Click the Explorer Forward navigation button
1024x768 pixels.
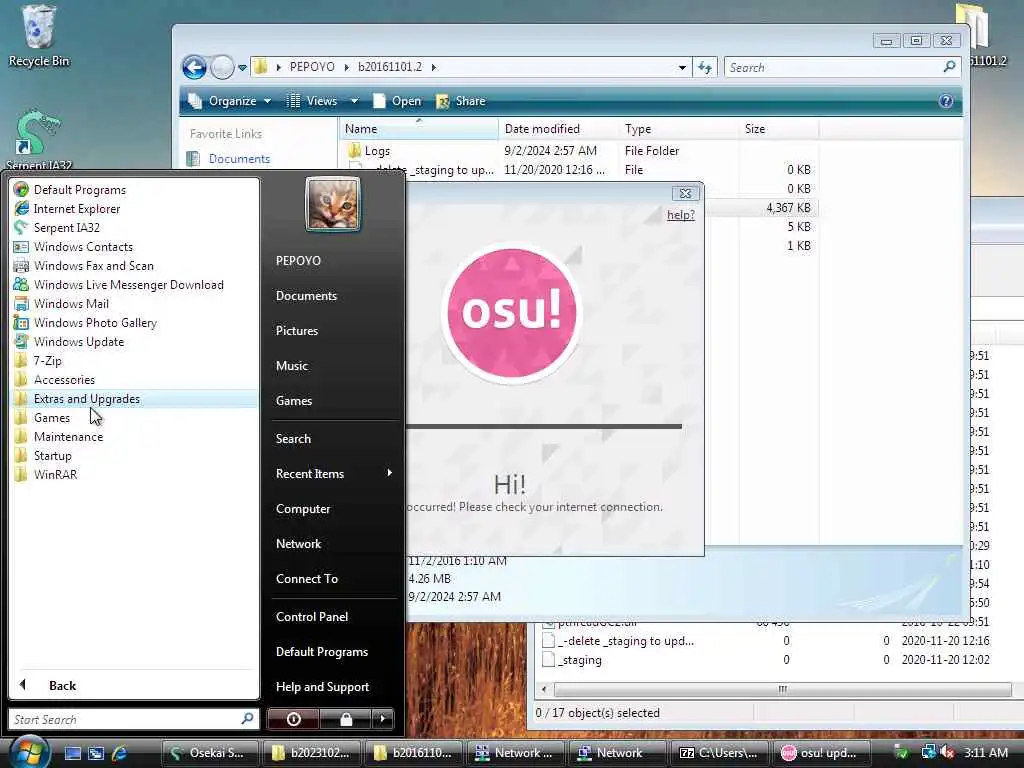[222, 67]
